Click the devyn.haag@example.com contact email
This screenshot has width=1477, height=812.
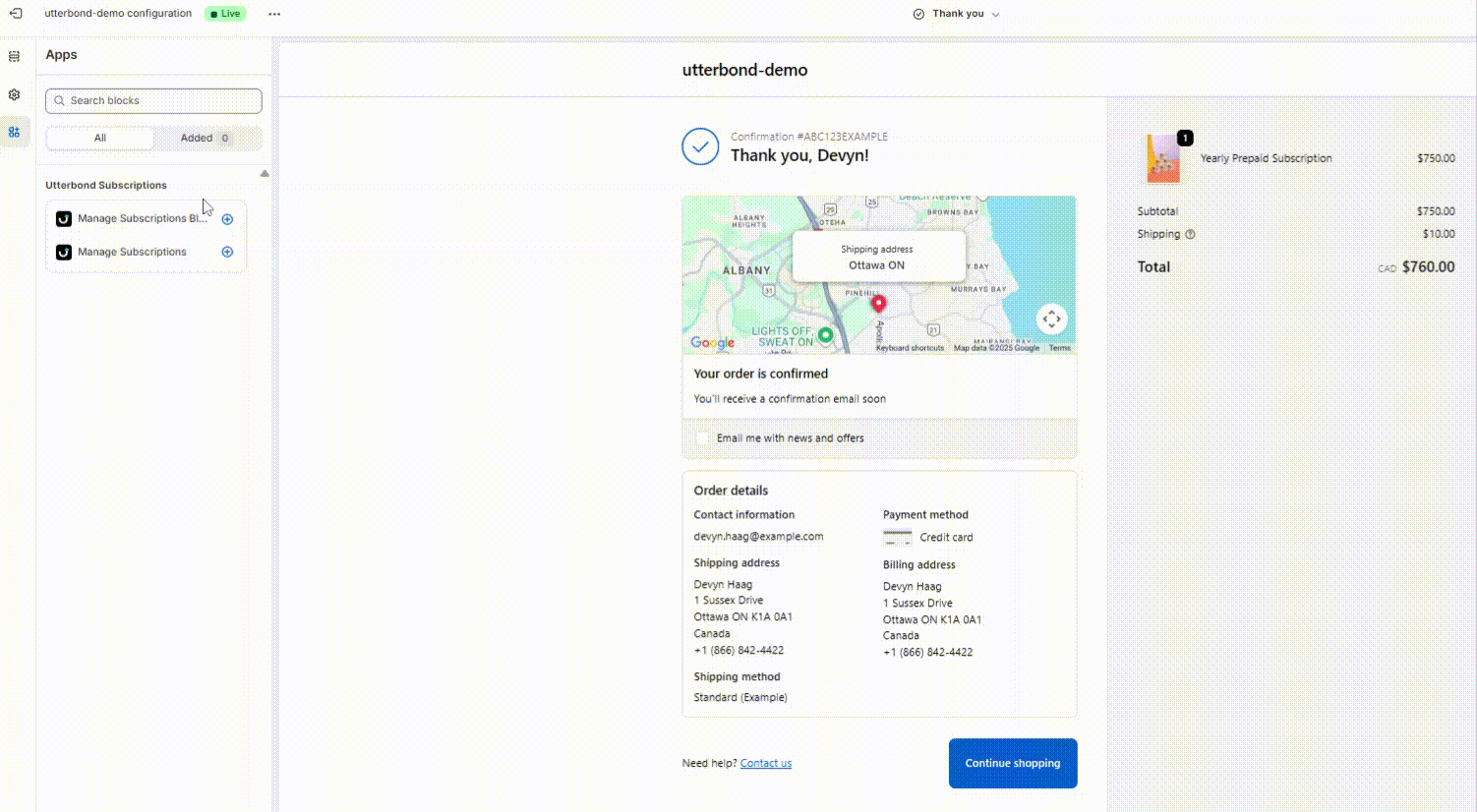[x=758, y=537]
